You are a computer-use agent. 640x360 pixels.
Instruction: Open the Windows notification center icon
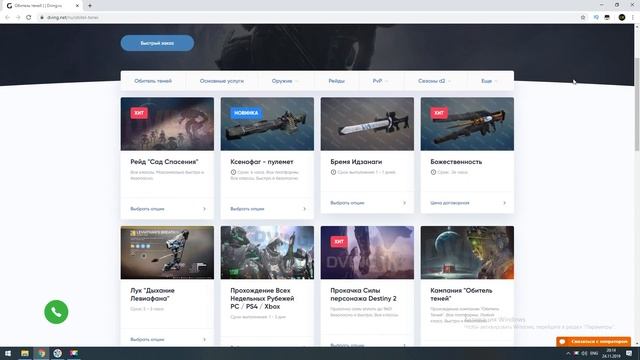pyautogui.click(x=629, y=353)
